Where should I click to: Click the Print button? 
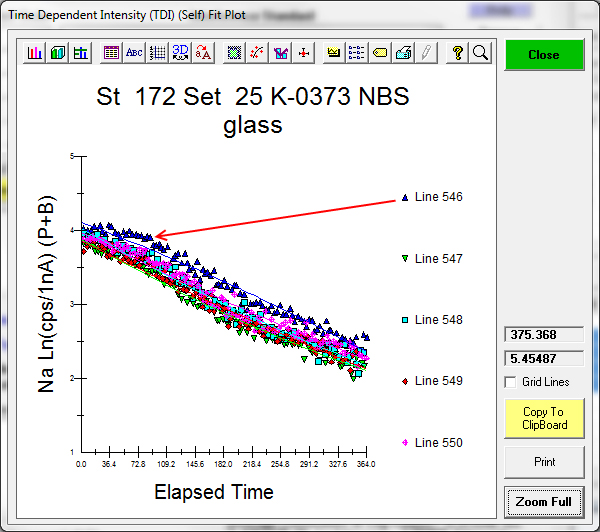(543, 462)
